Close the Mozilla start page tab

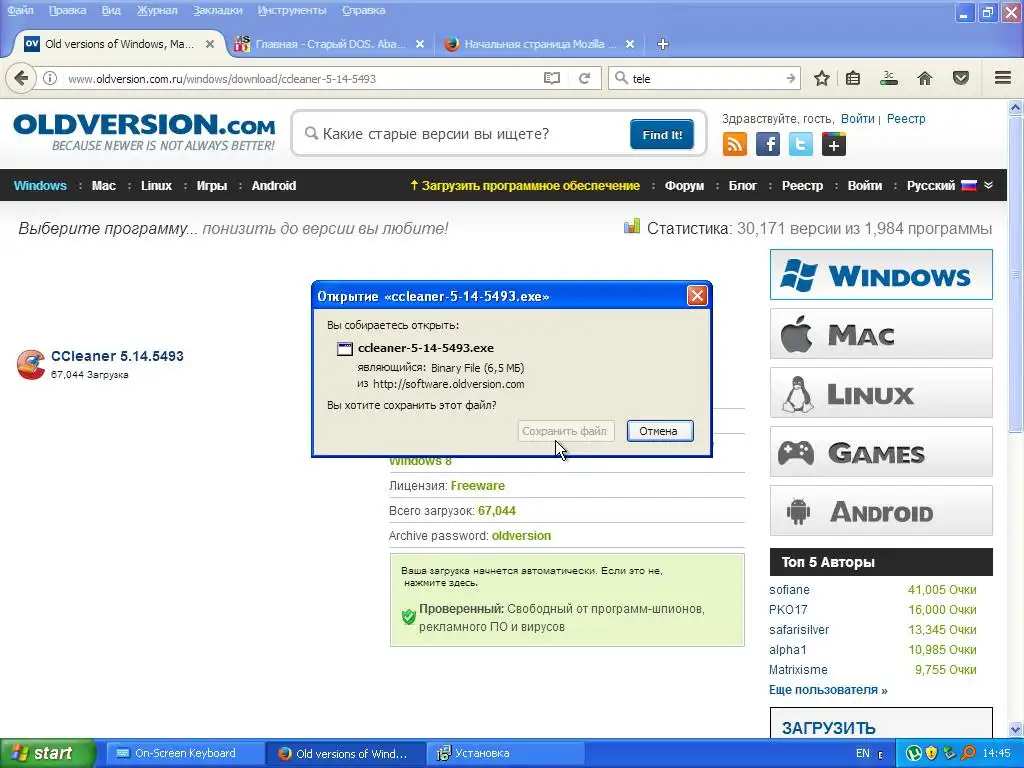pos(630,44)
